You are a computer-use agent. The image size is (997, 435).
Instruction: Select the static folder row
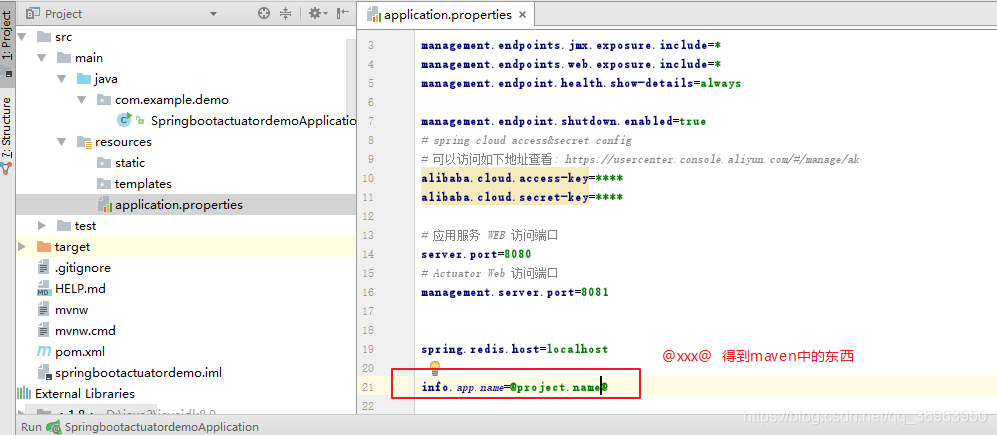[186, 163]
